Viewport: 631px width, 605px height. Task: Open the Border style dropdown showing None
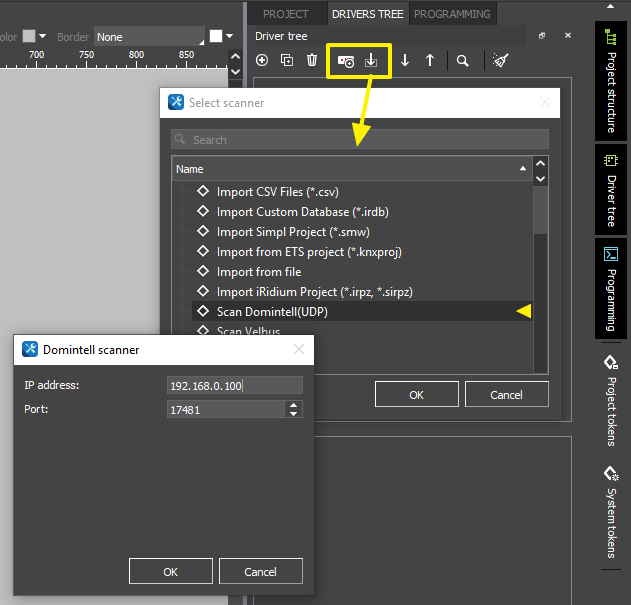point(149,37)
